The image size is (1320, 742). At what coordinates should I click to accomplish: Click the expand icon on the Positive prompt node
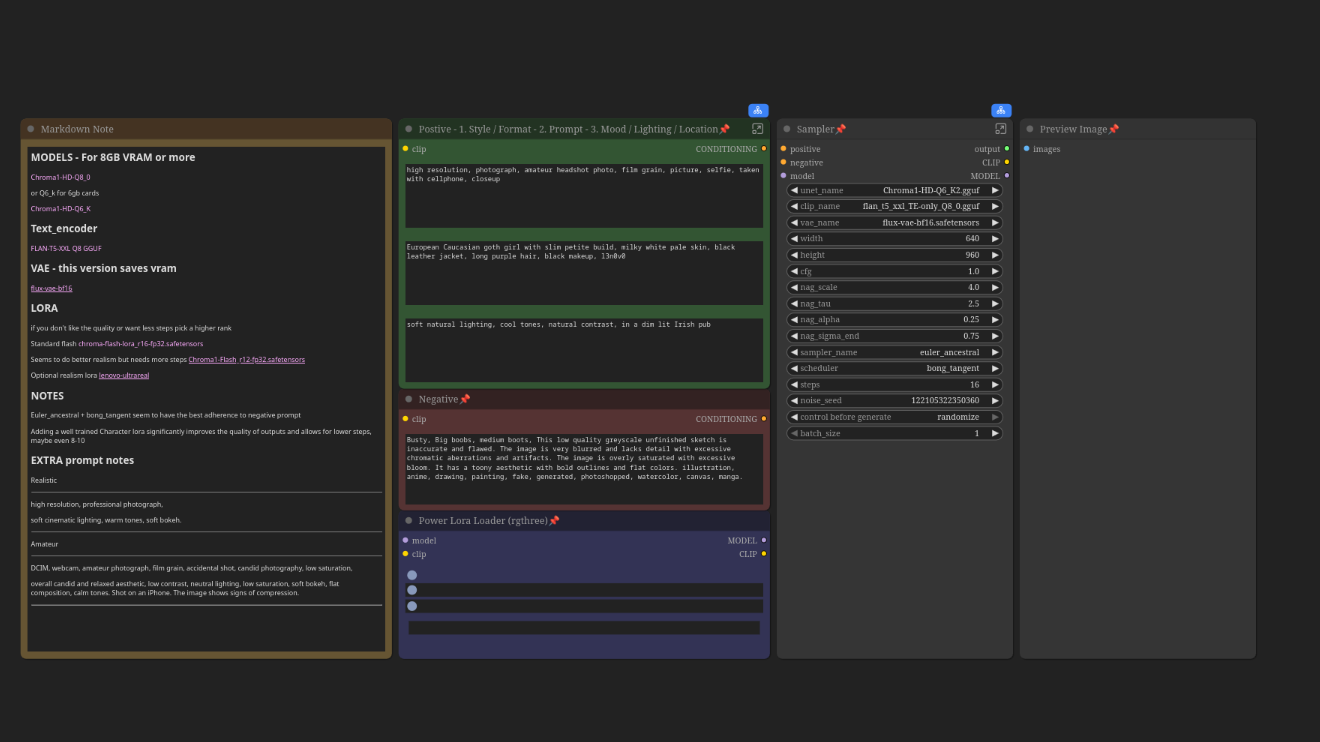(x=757, y=129)
